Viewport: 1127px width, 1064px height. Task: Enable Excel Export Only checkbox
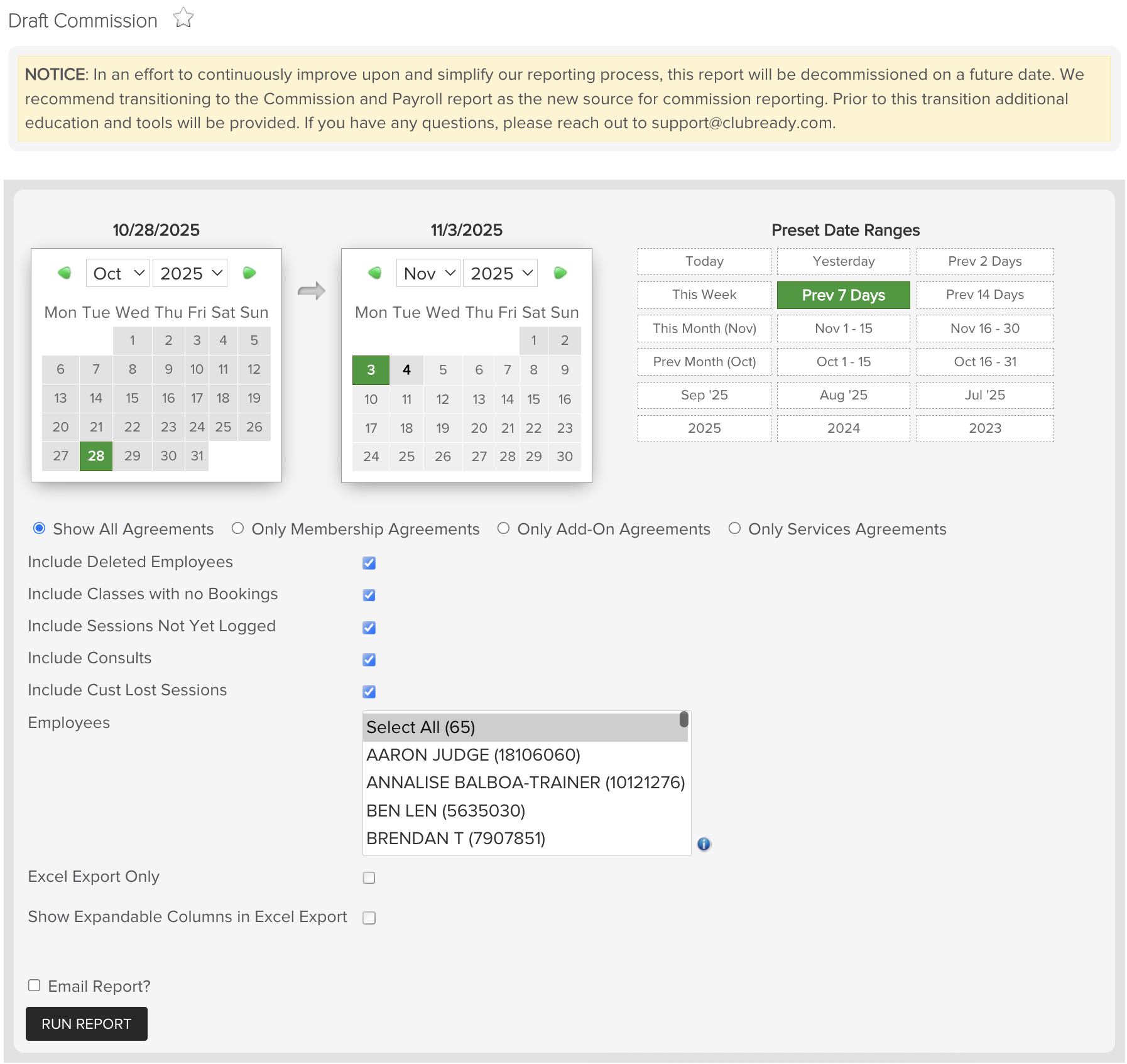coord(369,877)
